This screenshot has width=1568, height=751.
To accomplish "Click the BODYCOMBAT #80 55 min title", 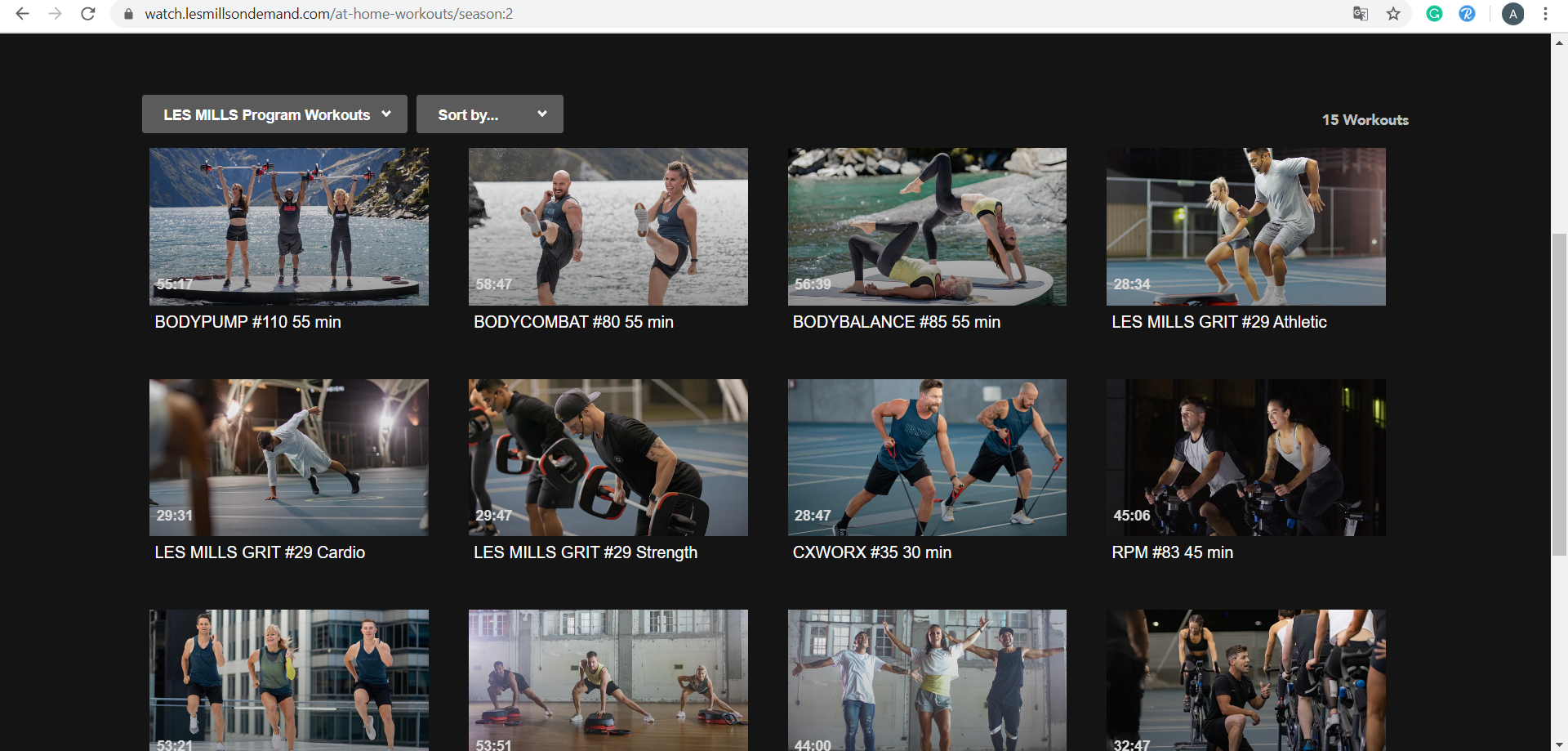I will [573, 322].
